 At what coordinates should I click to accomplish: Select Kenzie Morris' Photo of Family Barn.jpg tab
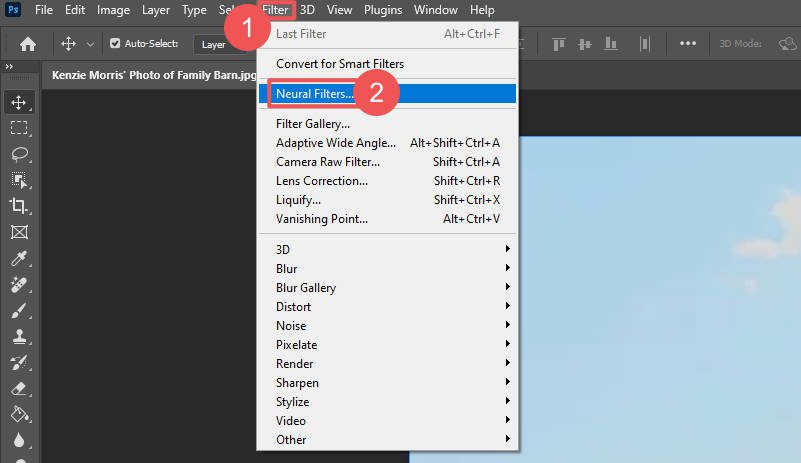[152, 75]
